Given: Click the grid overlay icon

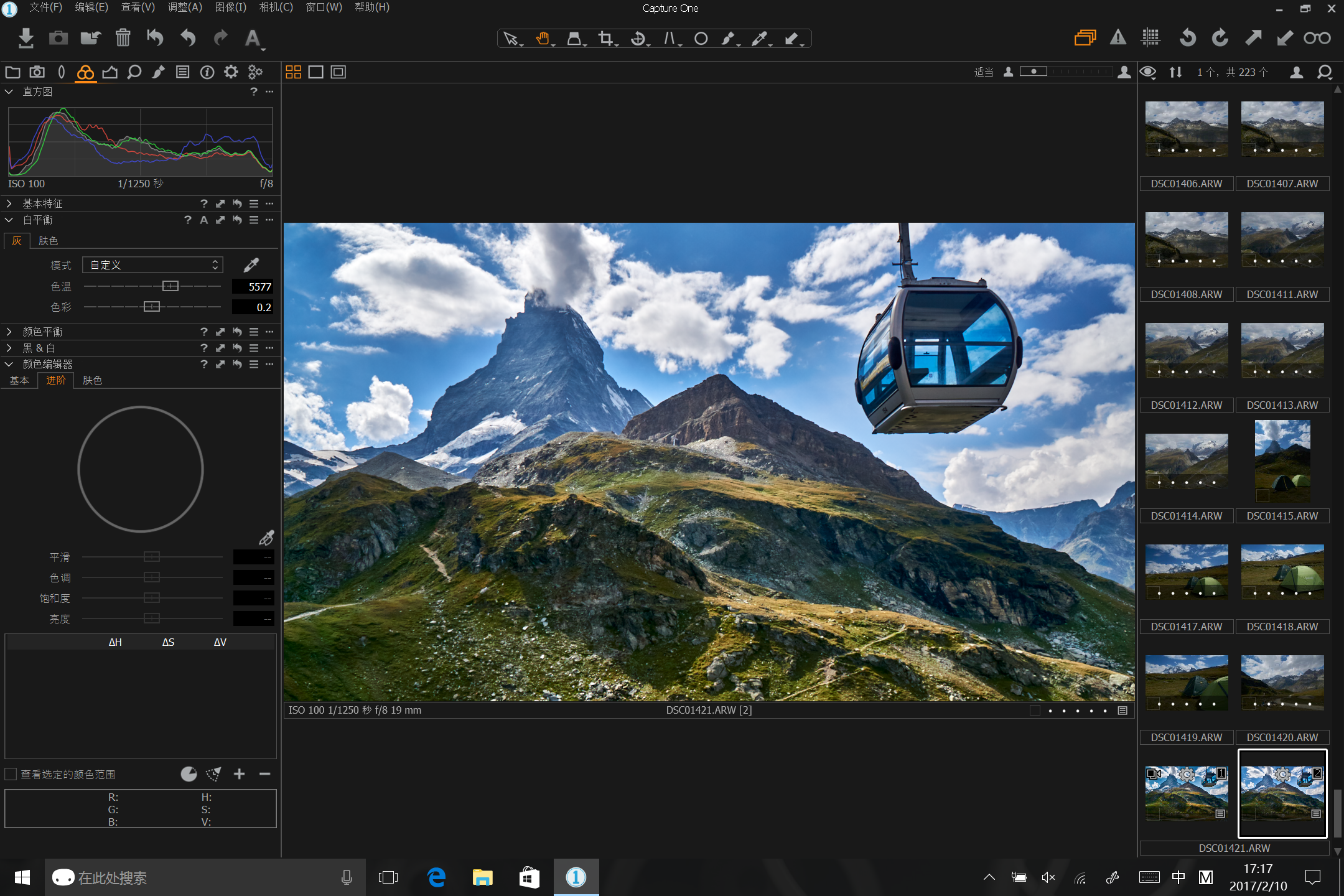Looking at the screenshot, I should pos(1150,38).
